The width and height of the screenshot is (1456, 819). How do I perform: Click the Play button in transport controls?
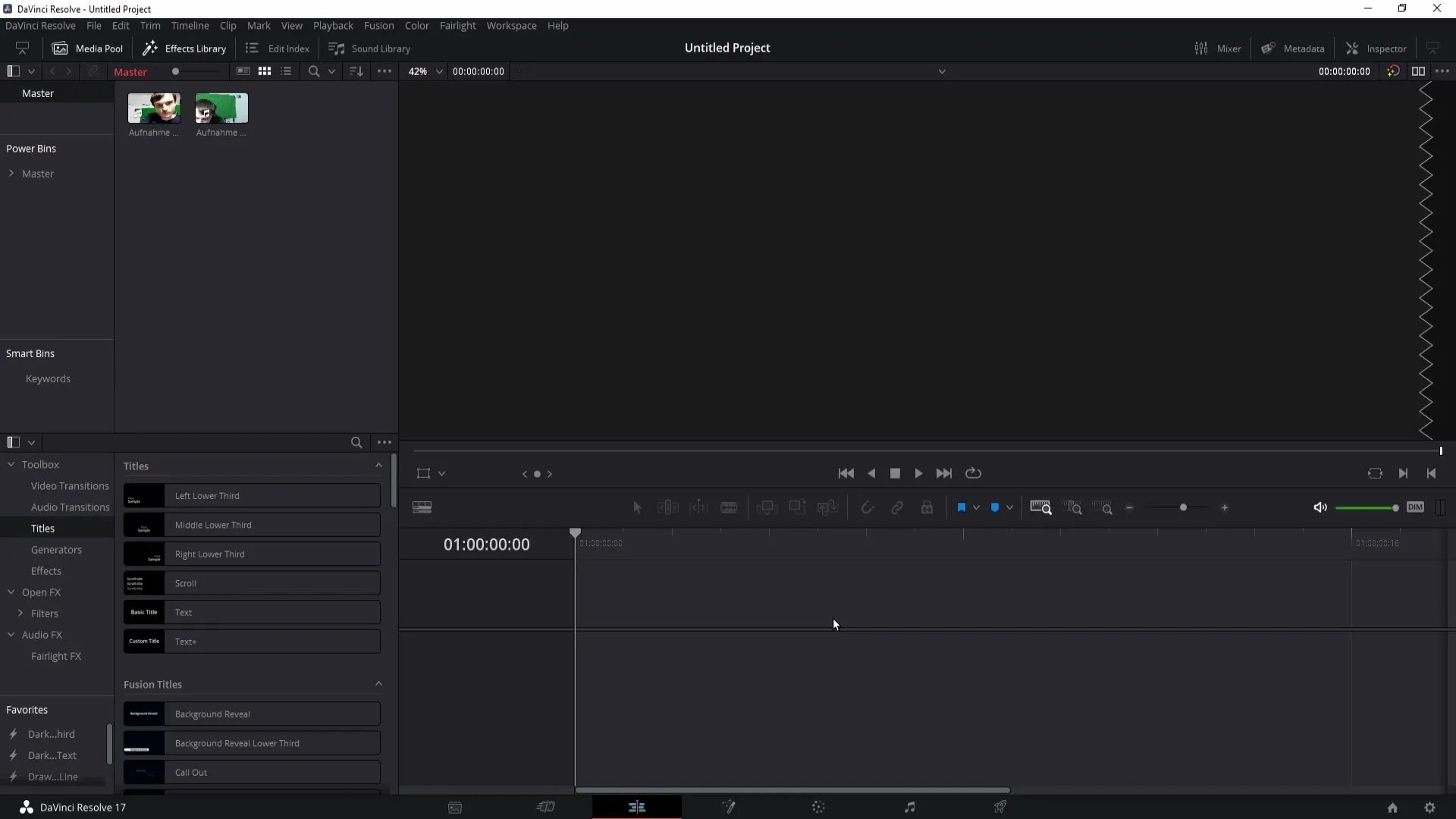918,473
